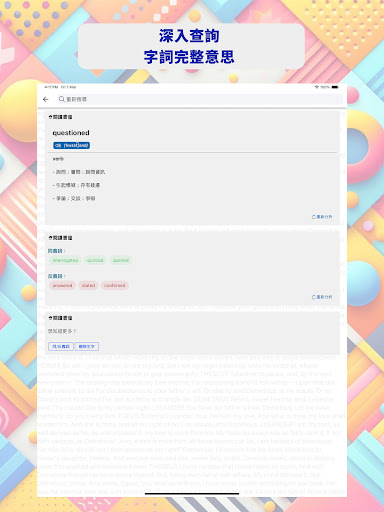Select the antonym chip 'confirmed'
This screenshot has height=512, width=384.
tap(115, 285)
